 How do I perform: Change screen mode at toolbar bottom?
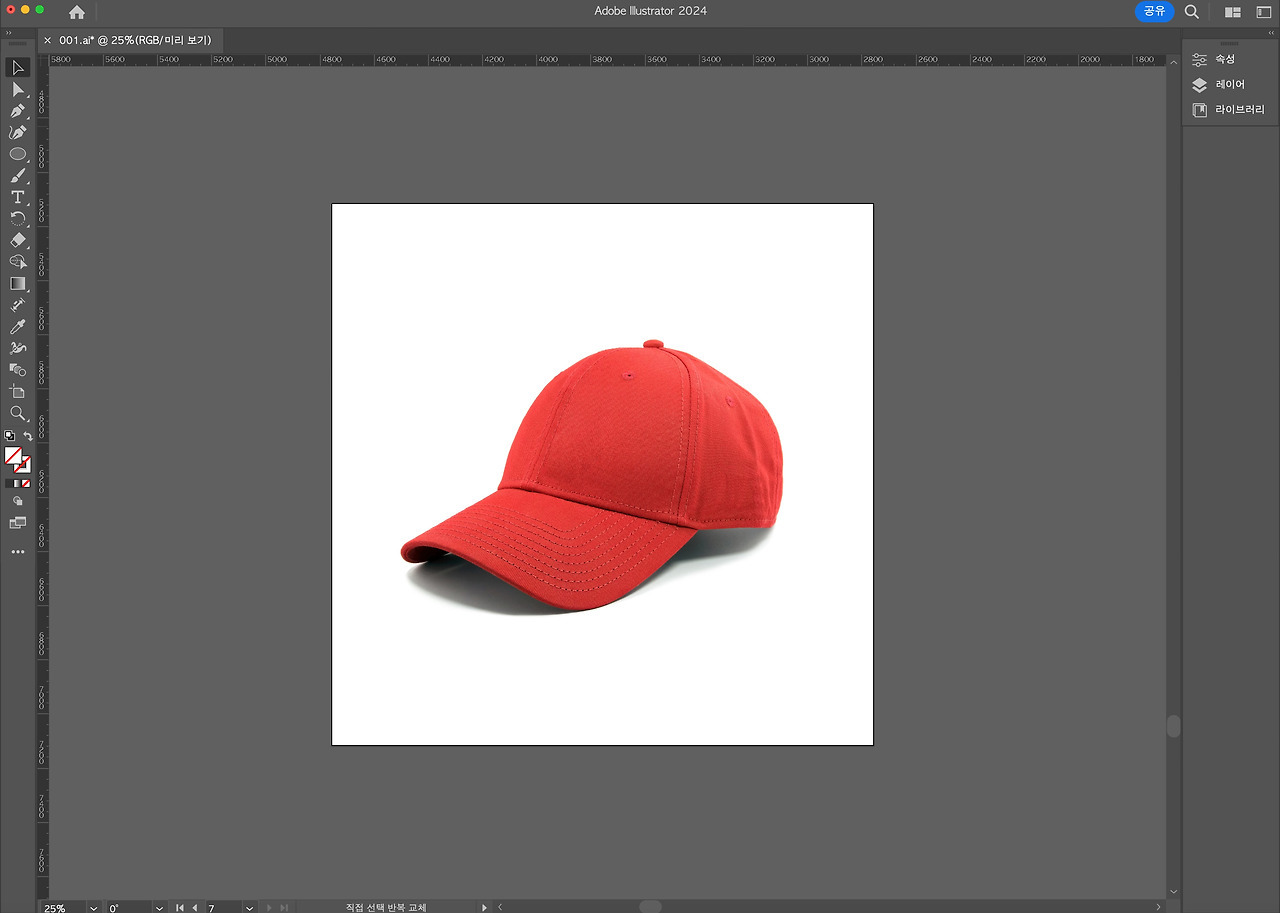[x=18, y=523]
